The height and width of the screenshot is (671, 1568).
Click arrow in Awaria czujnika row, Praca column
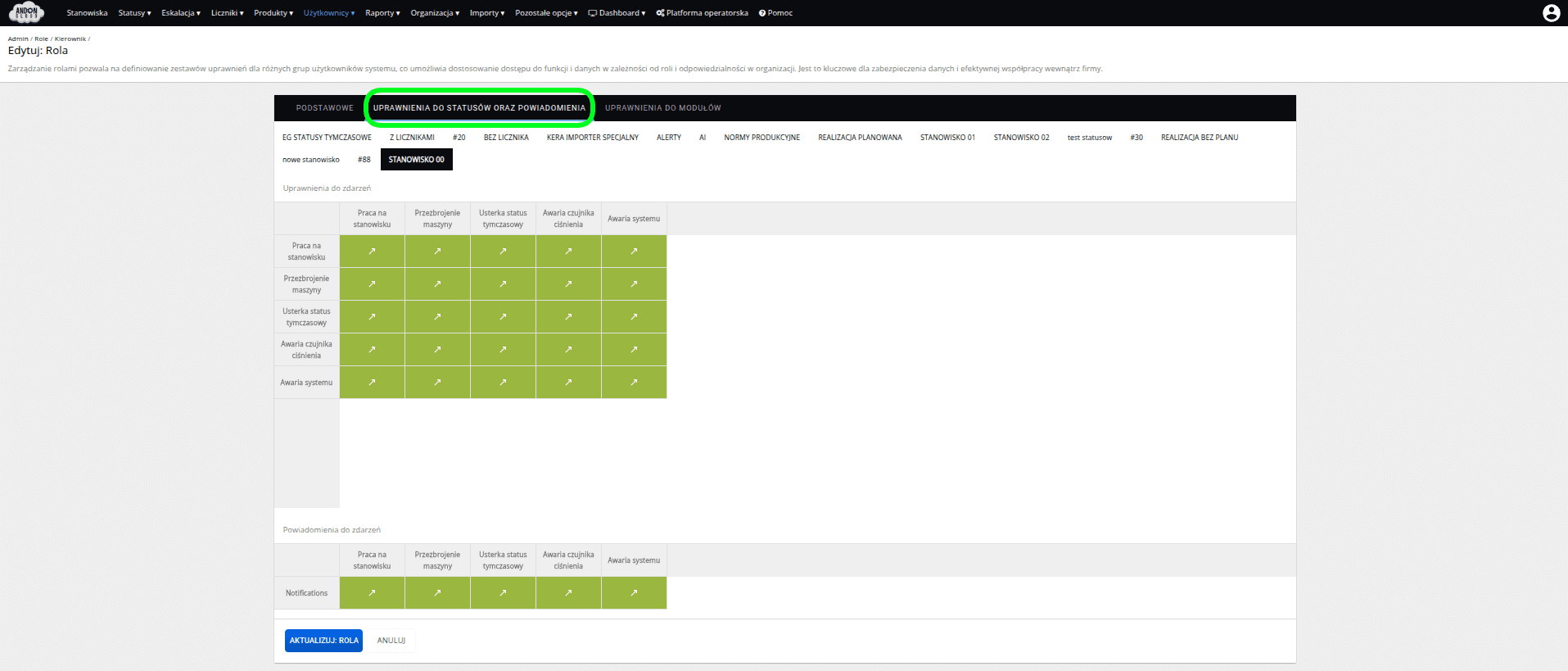(x=372, y=350)
